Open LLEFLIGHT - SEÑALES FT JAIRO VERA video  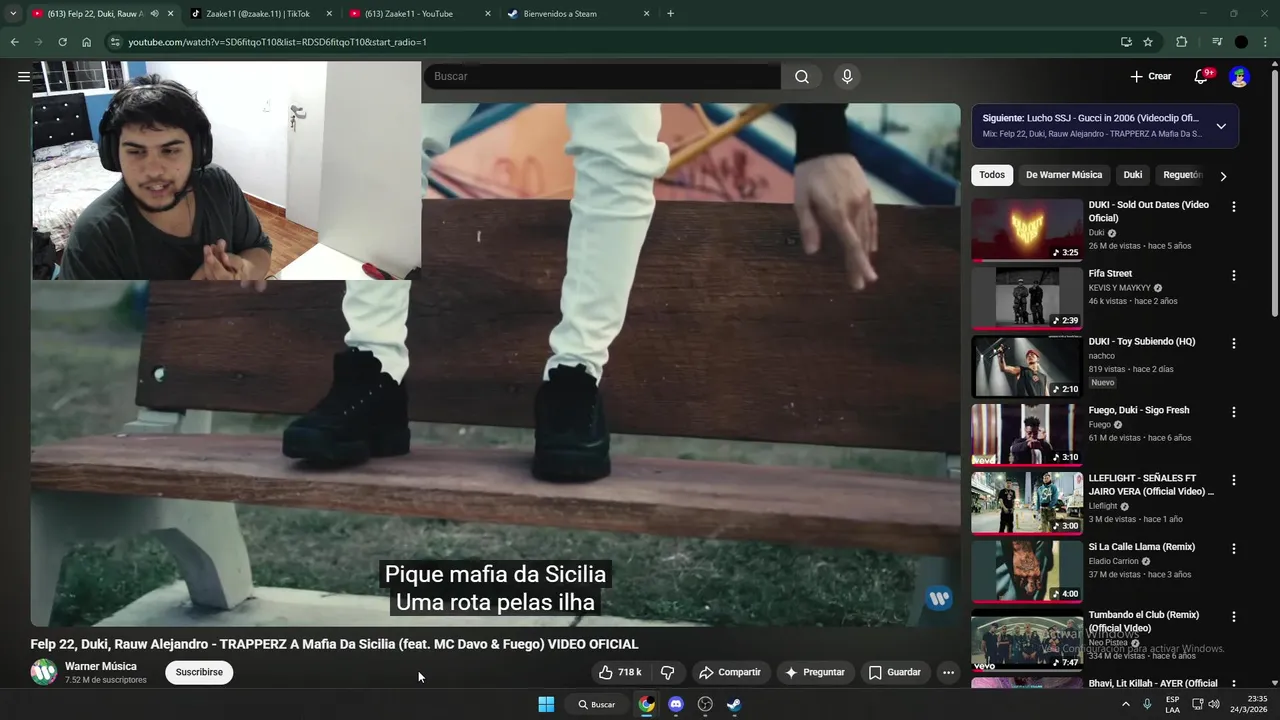pos(1027,502)
